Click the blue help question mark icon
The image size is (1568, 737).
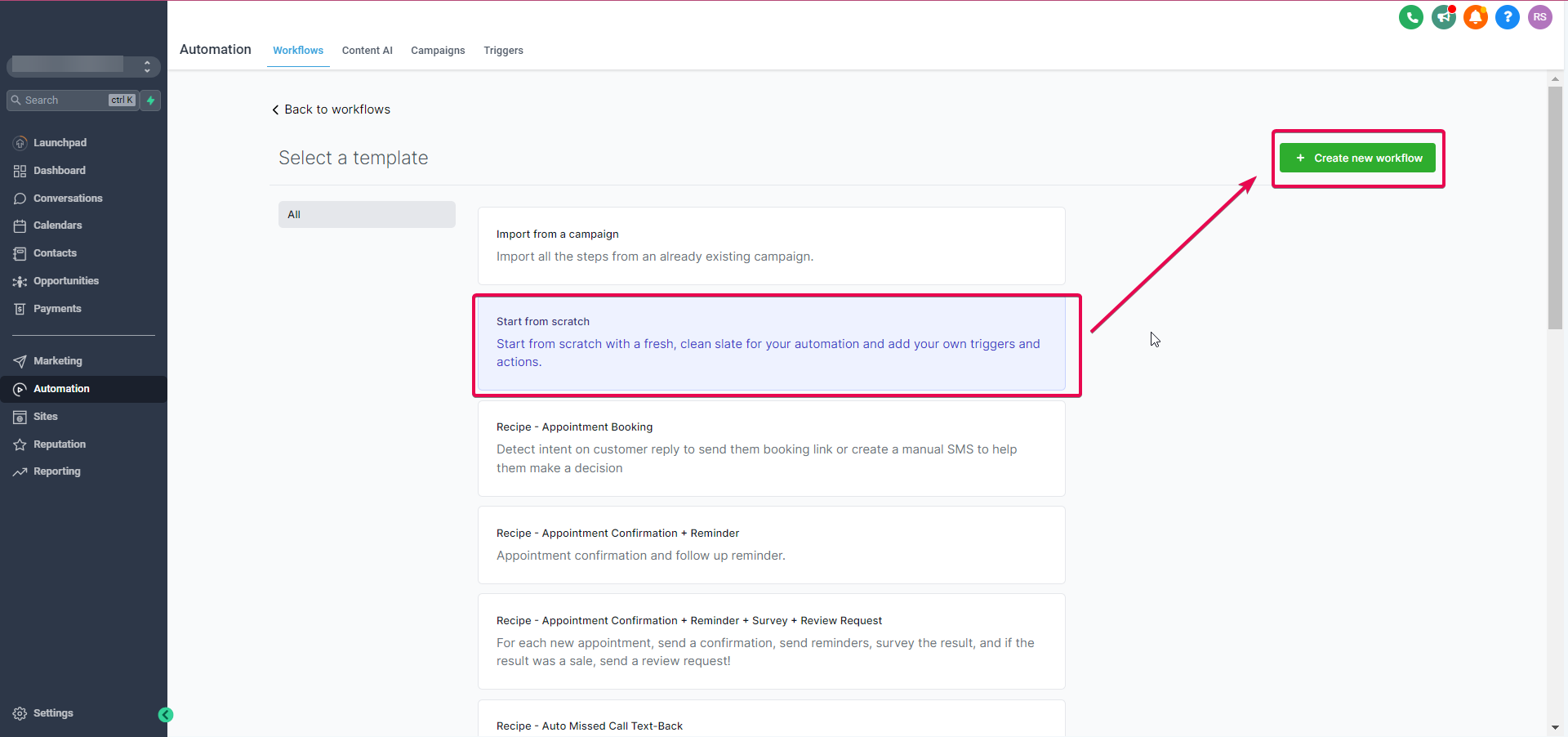tap(1507, 17)
